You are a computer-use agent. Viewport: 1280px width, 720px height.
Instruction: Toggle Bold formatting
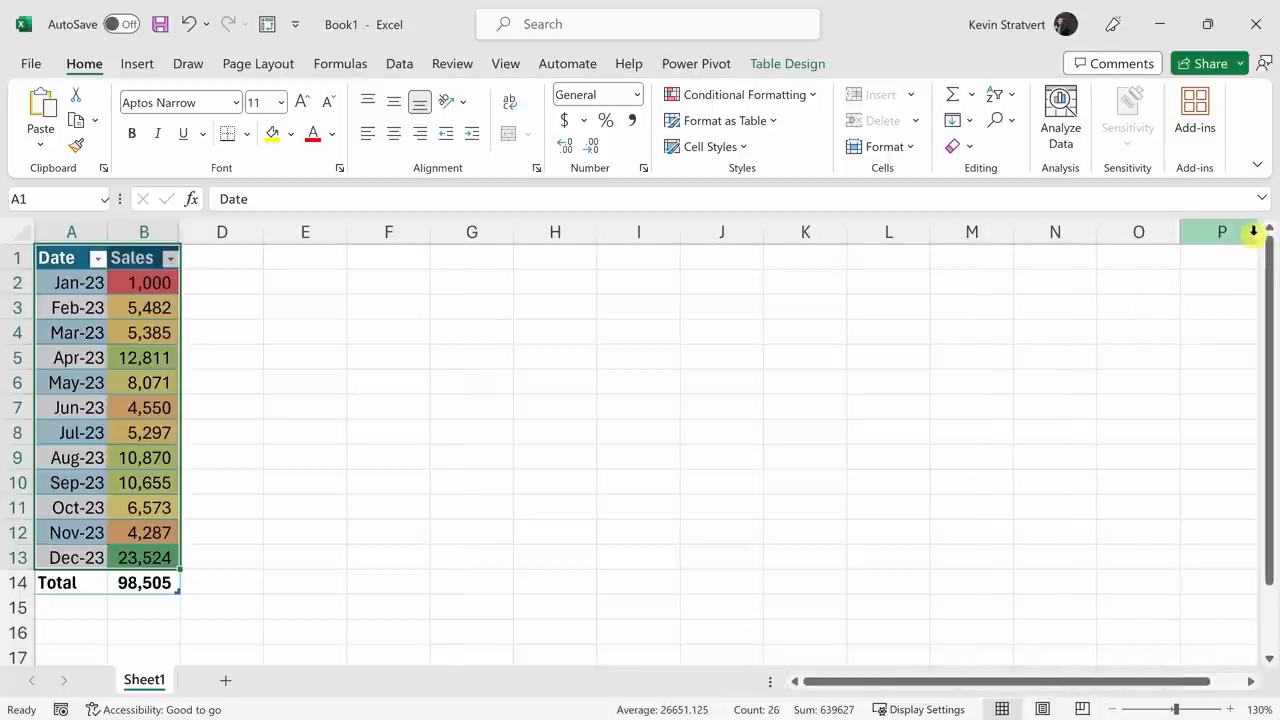(x=131, y=134)
